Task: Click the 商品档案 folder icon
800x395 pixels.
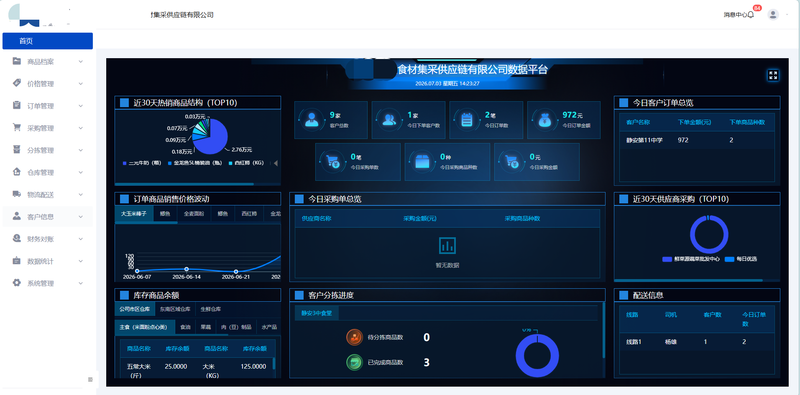Action: (x=17, y=61)
